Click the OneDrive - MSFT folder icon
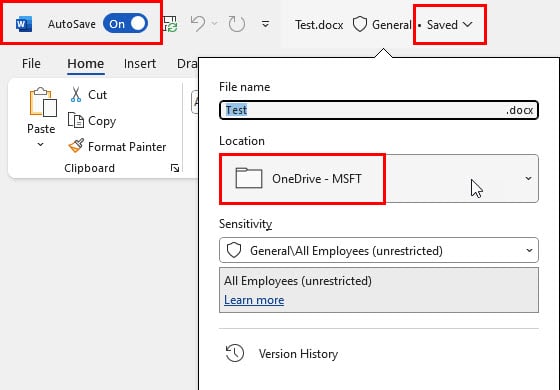The image size is (560, 390). (249, 178)
